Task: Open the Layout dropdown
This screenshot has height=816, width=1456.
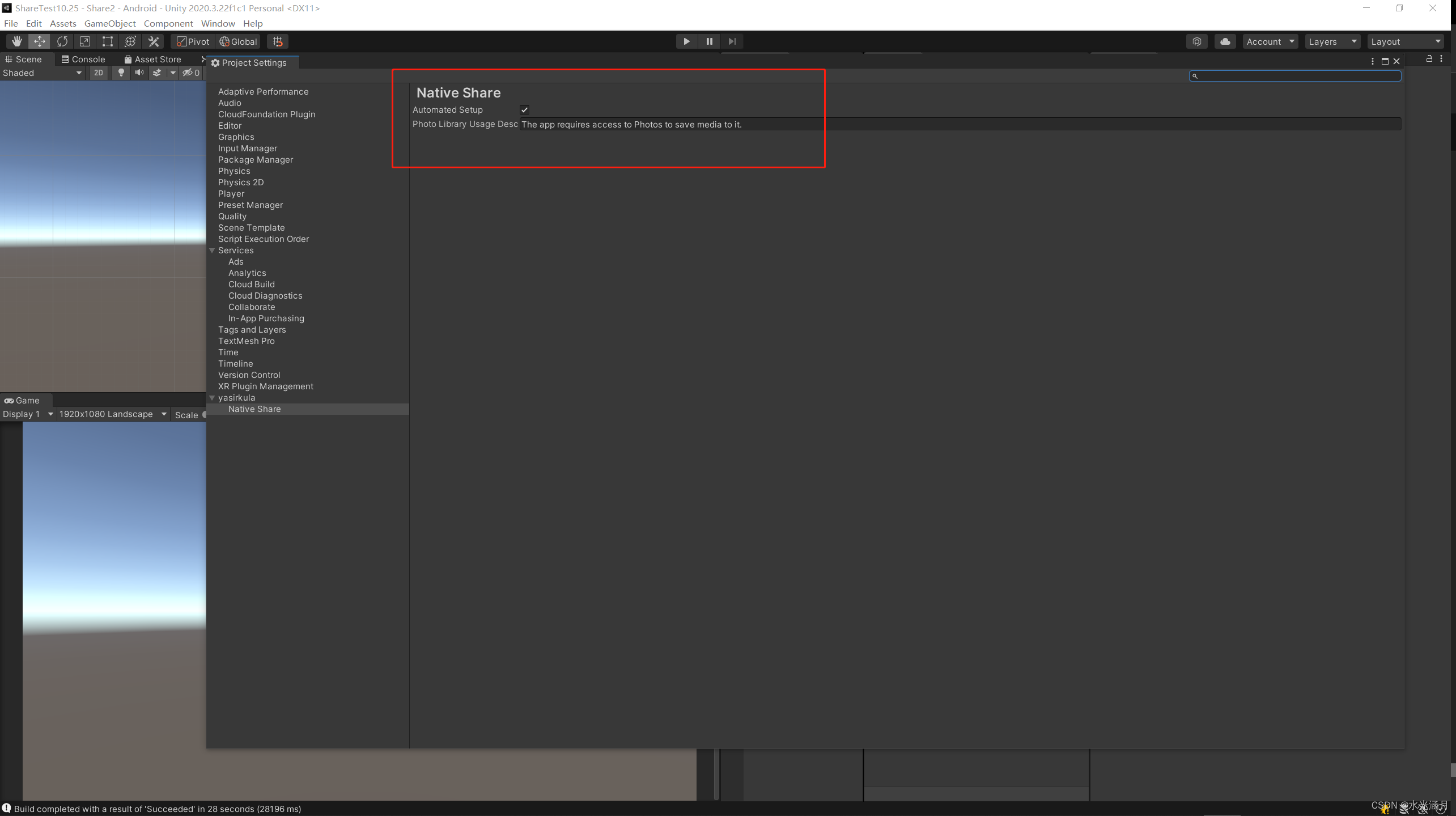Action: 1406,41
